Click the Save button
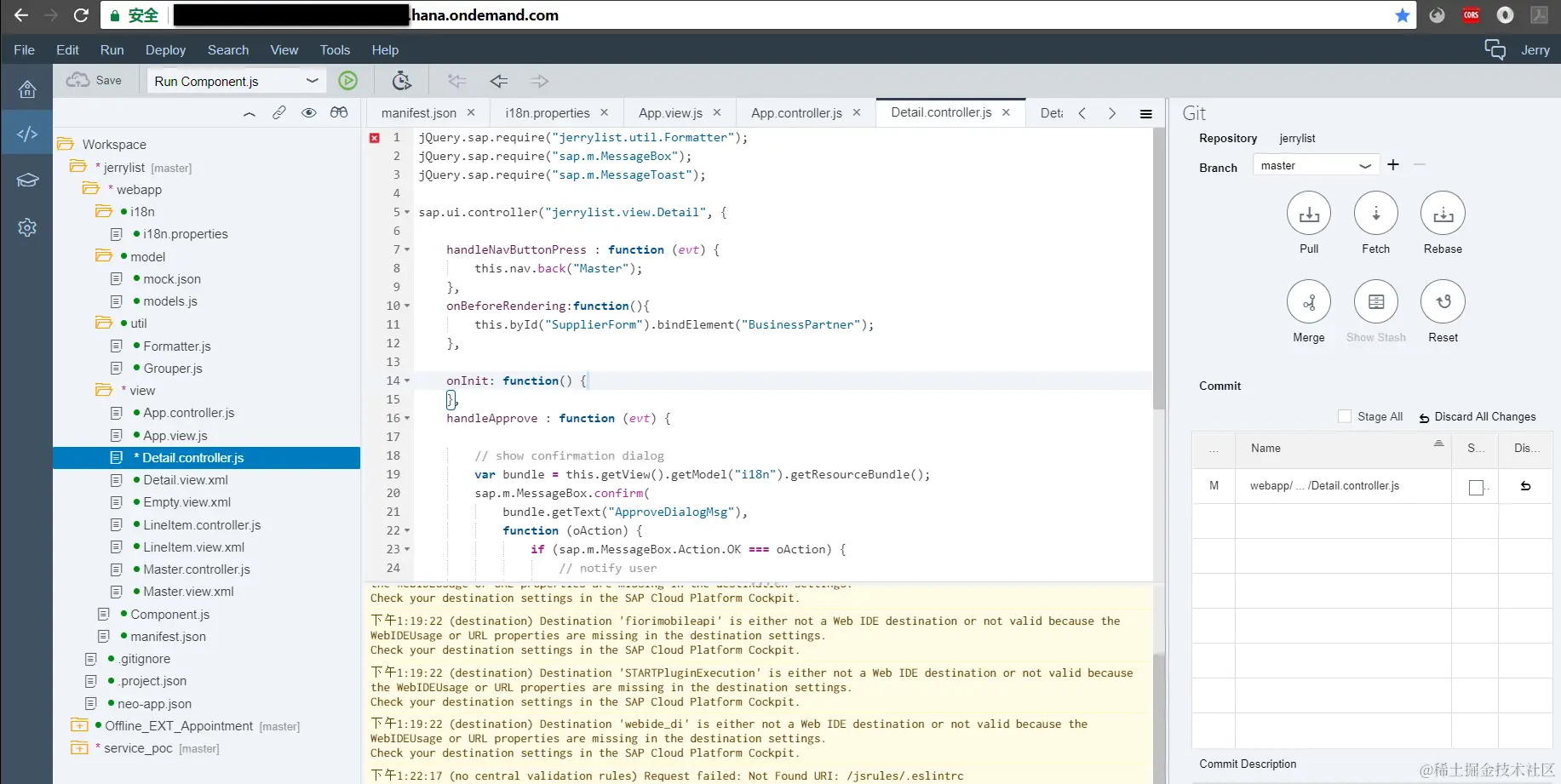 (95, 81)
